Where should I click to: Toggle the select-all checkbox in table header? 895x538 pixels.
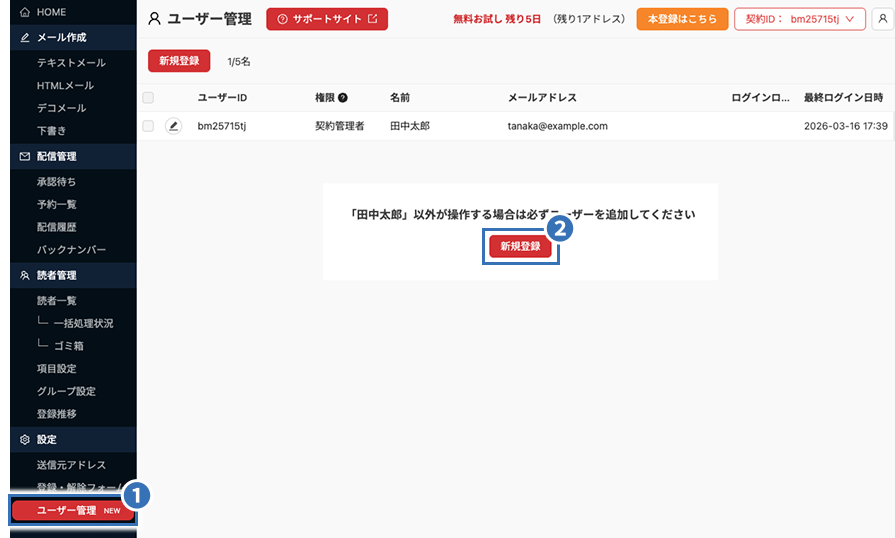[x=148, y=98]
